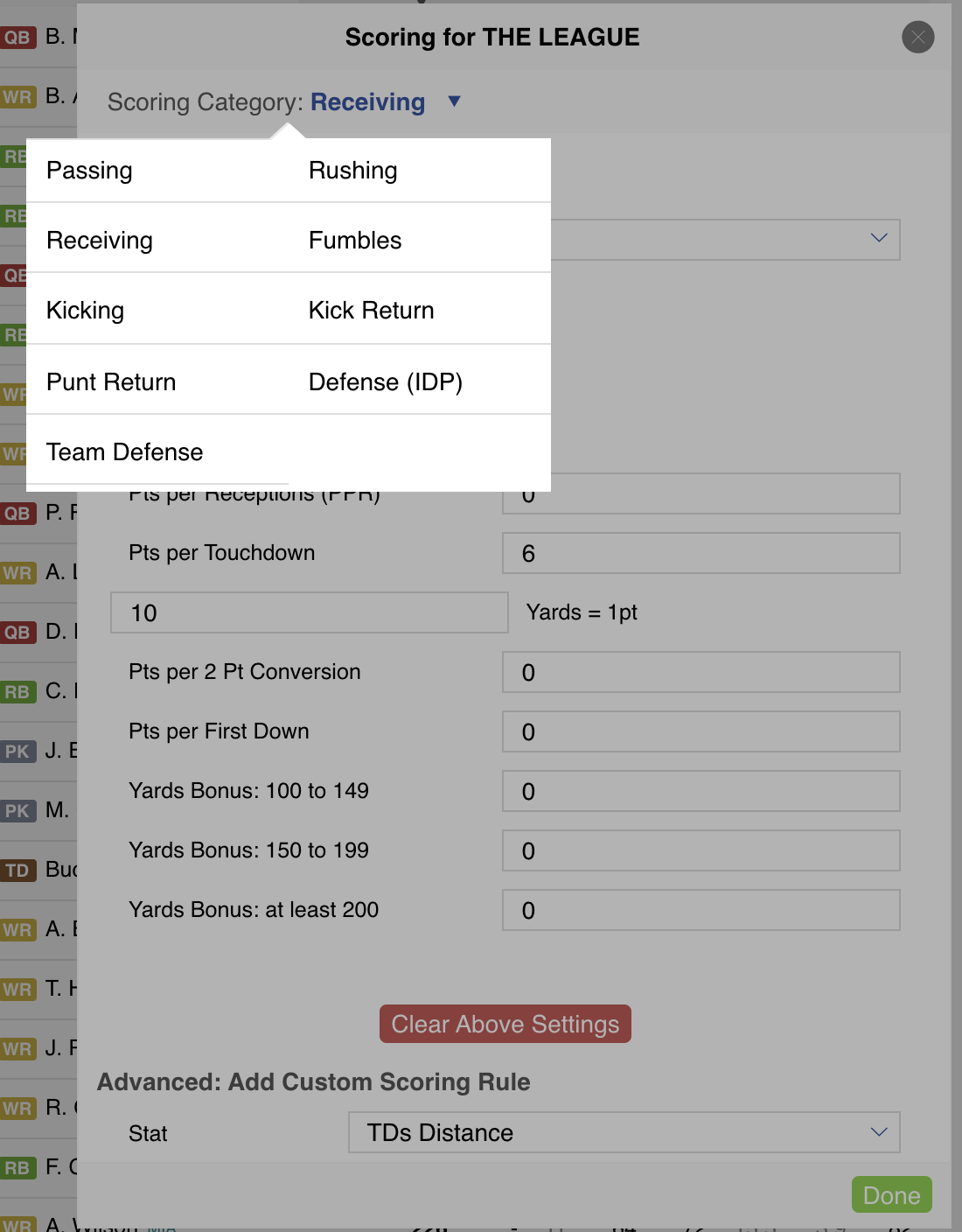Open Defense (IDP) scoring category
Image resolution: width=962 pixels, height=1232 pixels.
(385, 382)
